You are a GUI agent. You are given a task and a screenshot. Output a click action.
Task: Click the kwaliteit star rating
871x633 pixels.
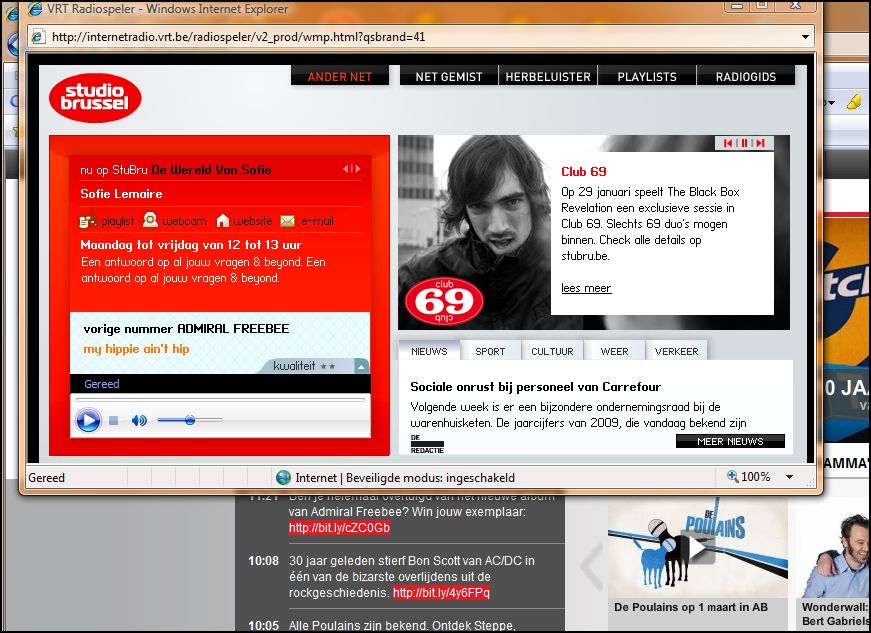coord(328,366)
